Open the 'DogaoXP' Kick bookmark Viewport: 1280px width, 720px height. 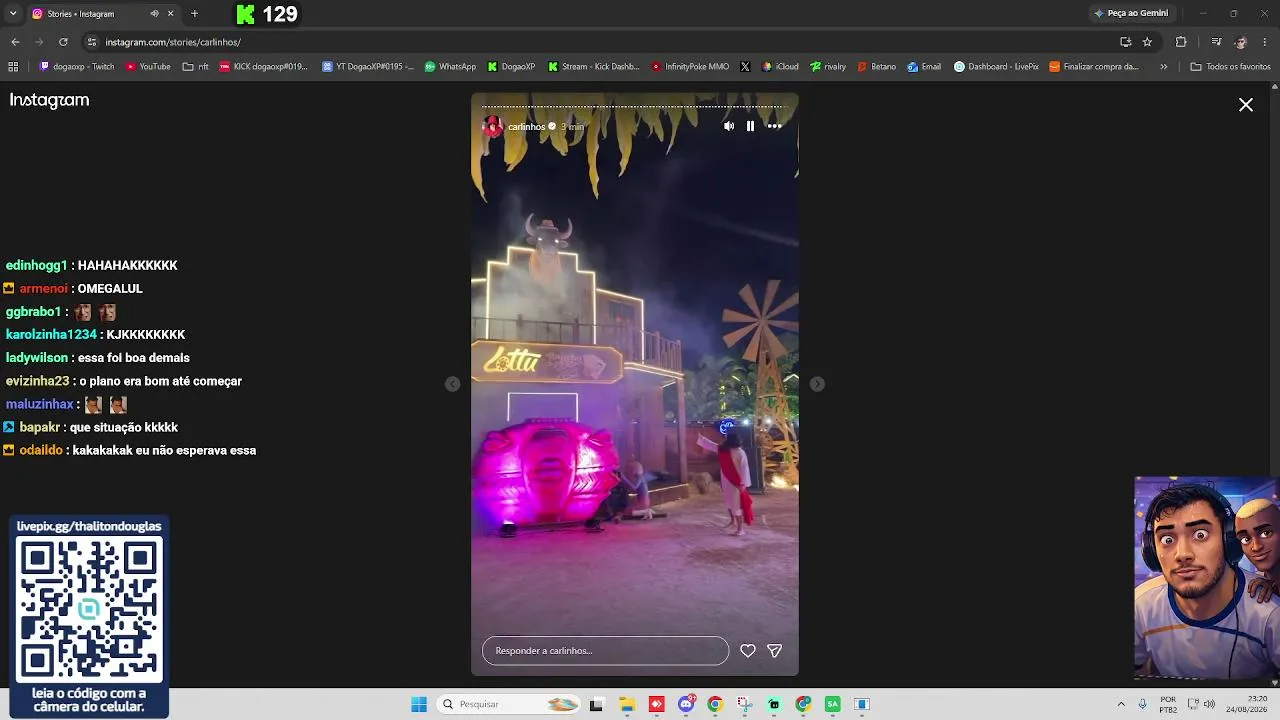coord(511,67)
